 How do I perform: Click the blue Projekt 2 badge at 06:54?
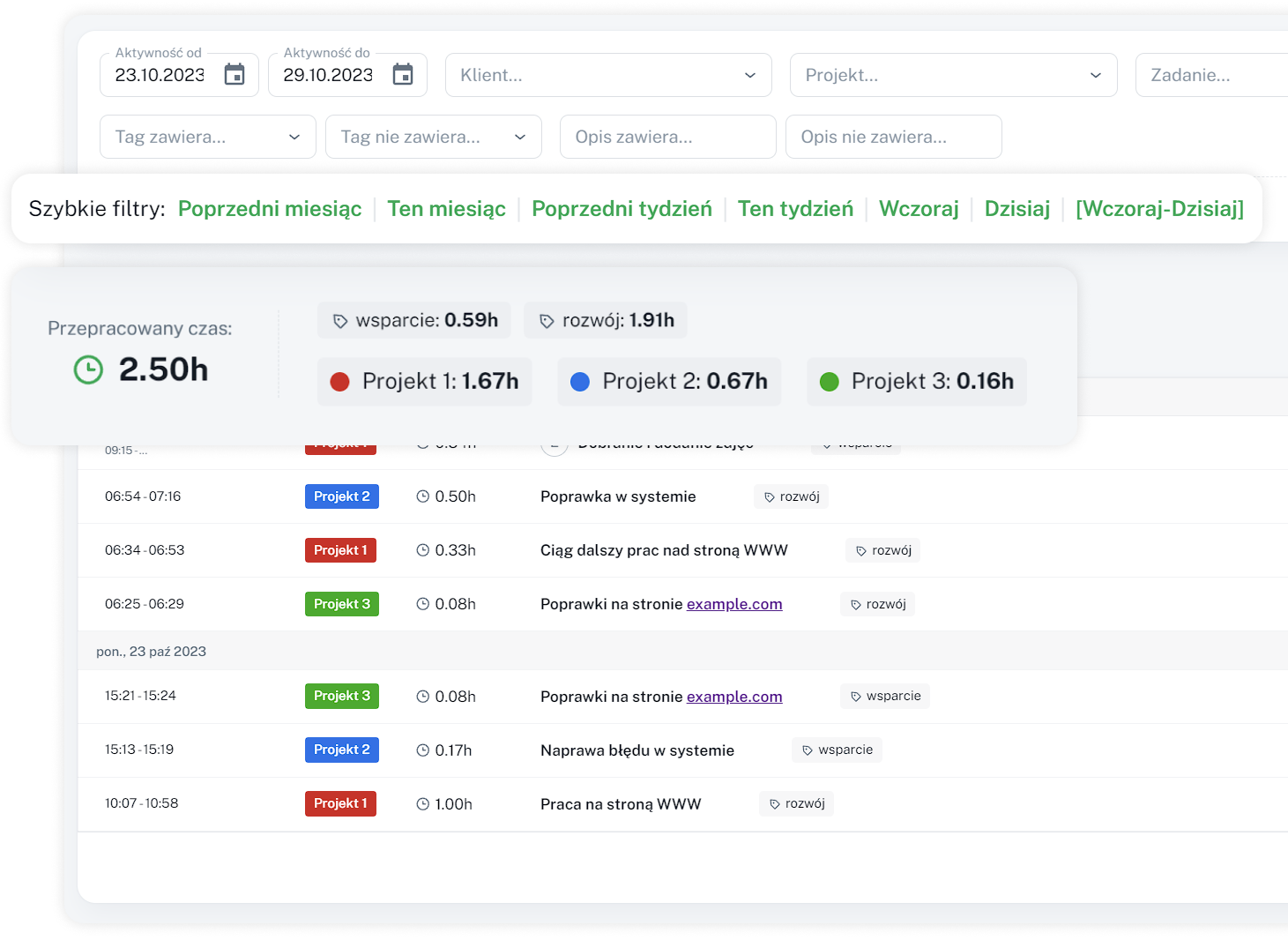point(342,496)
